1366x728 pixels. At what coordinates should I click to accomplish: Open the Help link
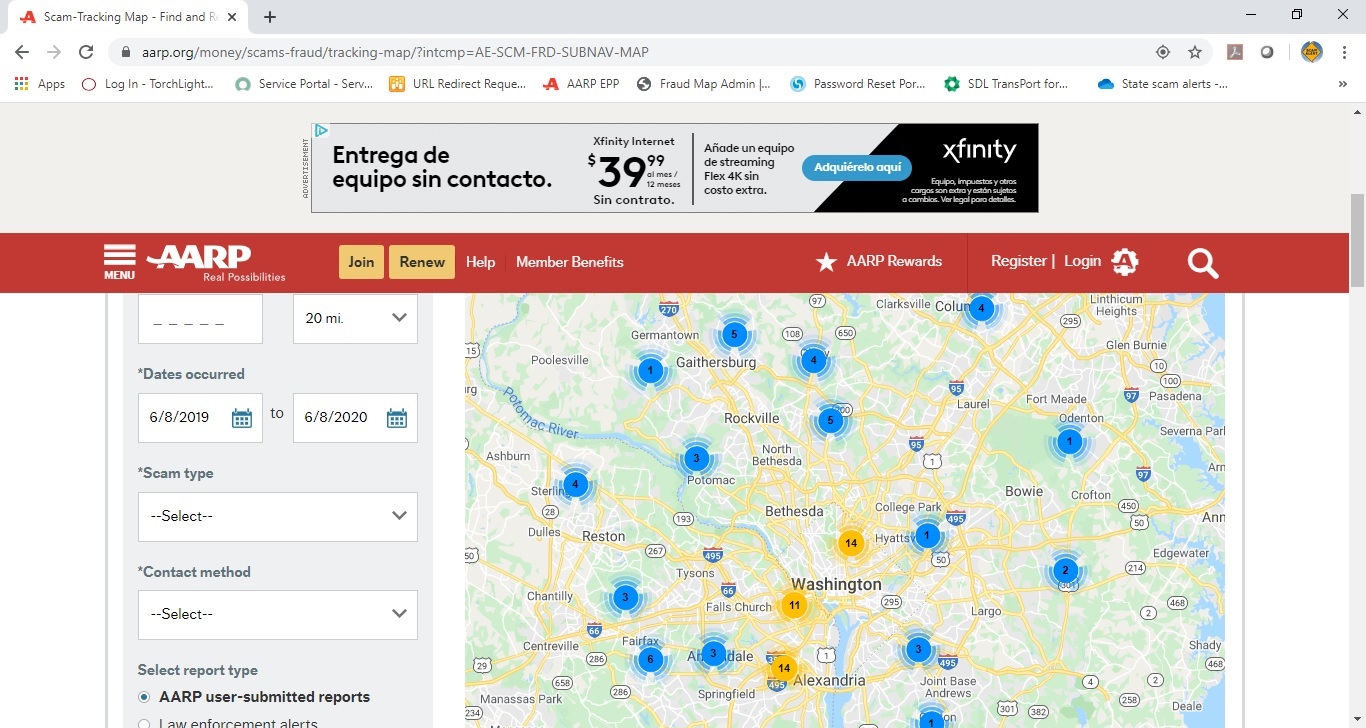point(480,262)
